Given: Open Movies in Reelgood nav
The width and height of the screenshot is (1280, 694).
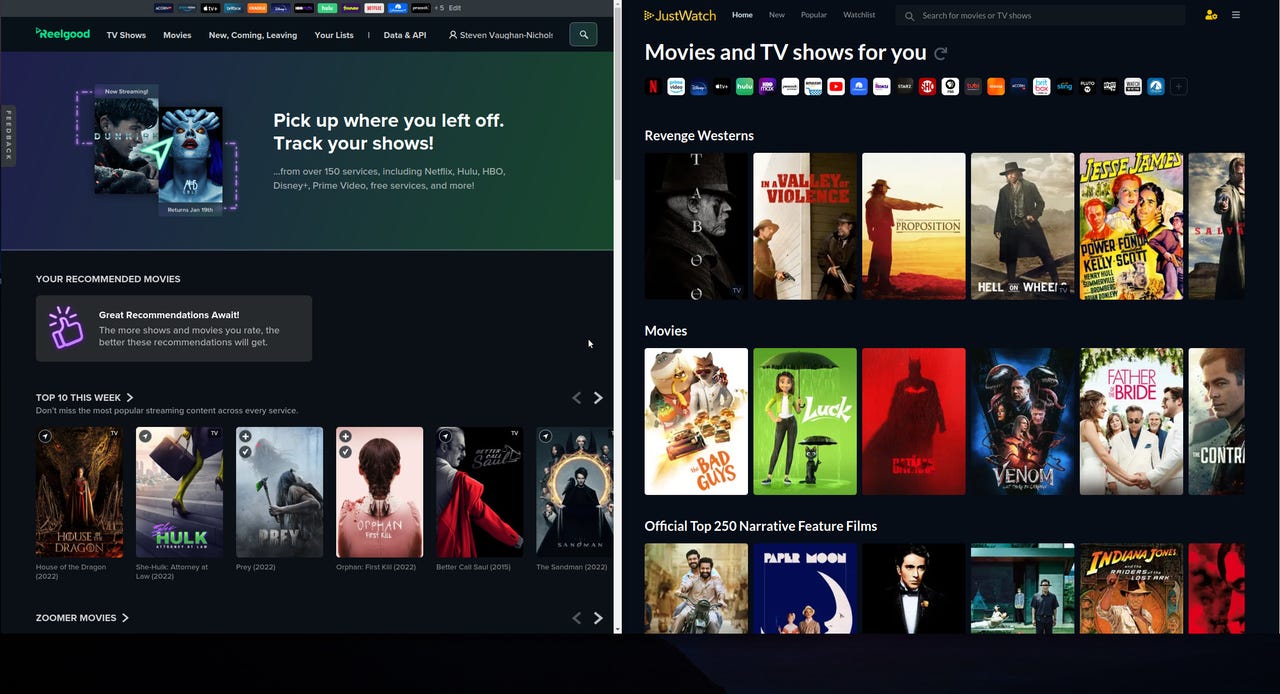Looking at the screenshot, I should pos(177,35).
